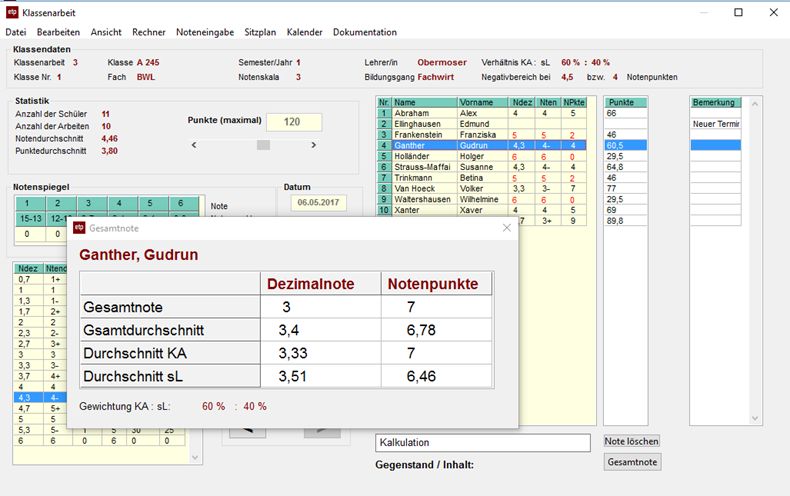
Task: Click right arrow of the maximal points slider
Action: (331, 145)
